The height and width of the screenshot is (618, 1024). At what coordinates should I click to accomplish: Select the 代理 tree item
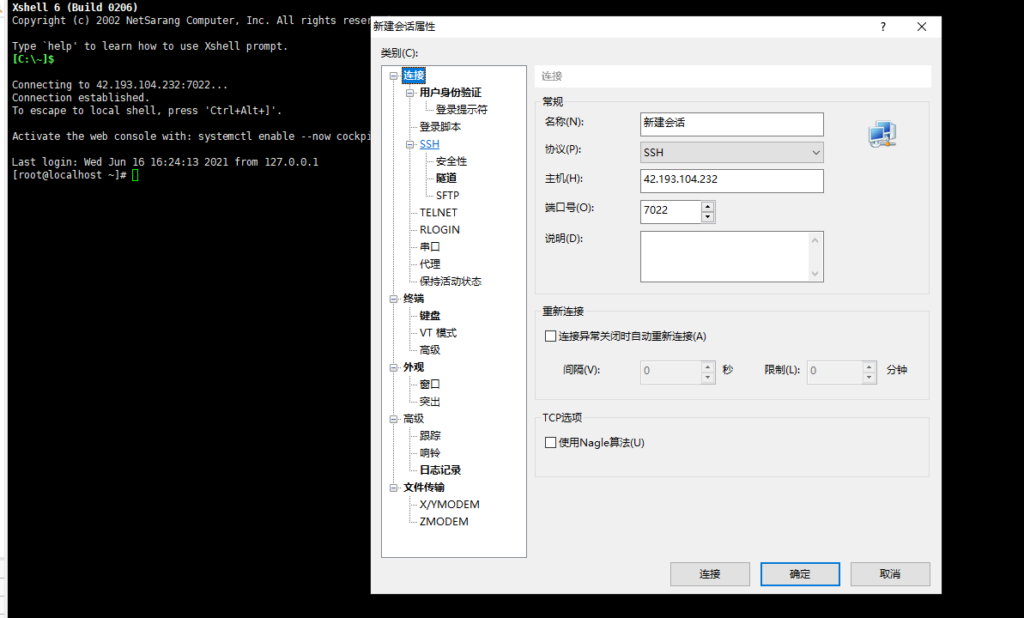pyautogui.click(x=430, y=264)
